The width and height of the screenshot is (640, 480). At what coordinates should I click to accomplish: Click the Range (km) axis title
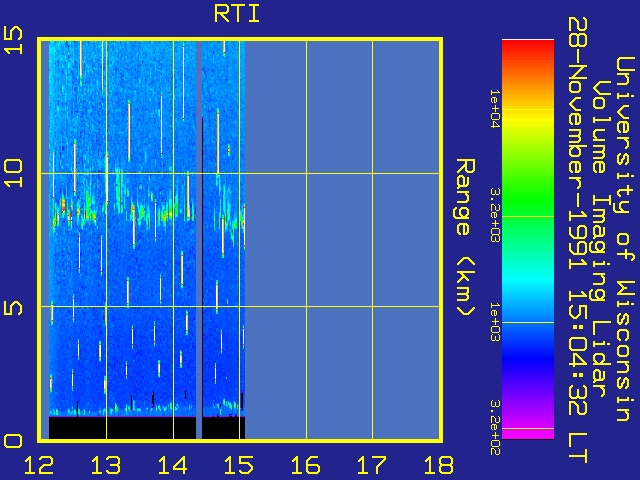pos(465,238)
